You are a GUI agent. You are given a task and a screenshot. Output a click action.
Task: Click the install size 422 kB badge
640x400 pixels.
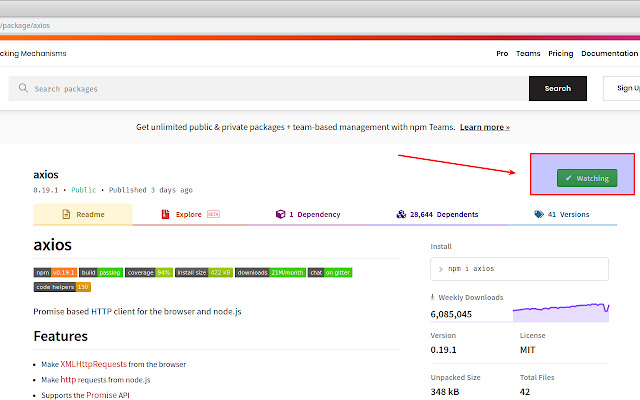pyautogui.click(x=204, y=272)
